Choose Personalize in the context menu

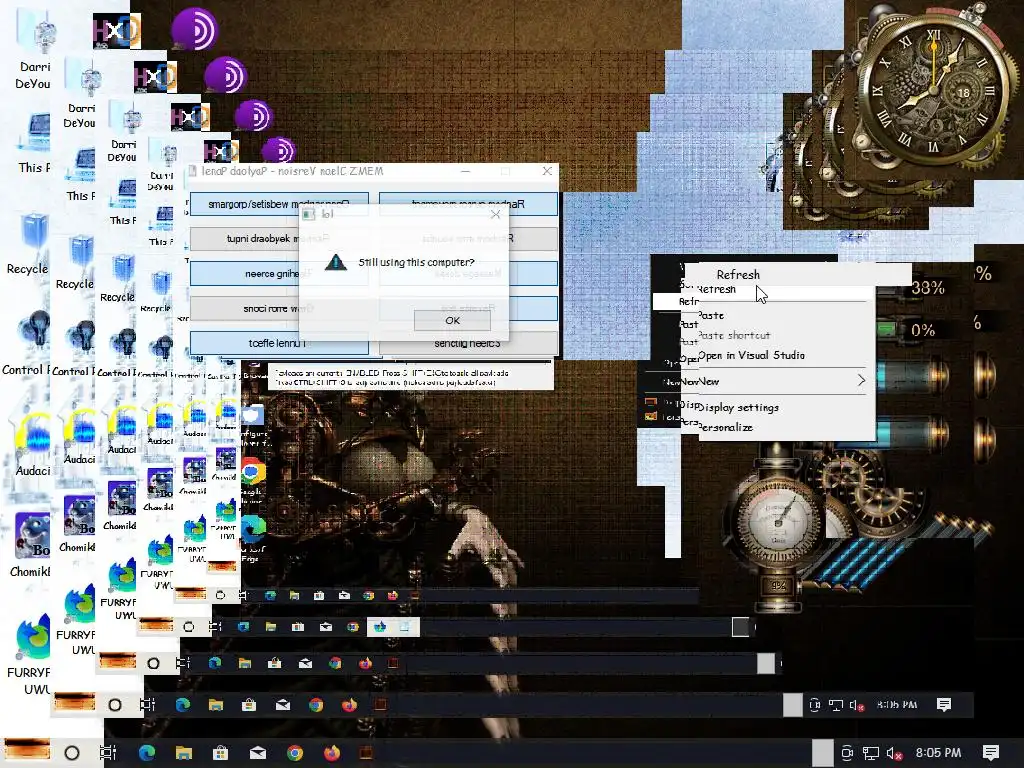tap(786, 428)
